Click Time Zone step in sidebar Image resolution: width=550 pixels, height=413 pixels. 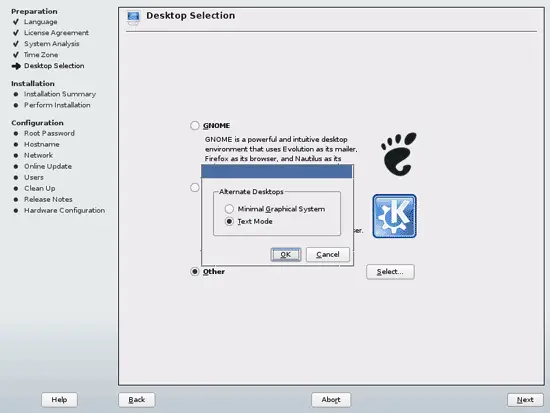[41, 55]
